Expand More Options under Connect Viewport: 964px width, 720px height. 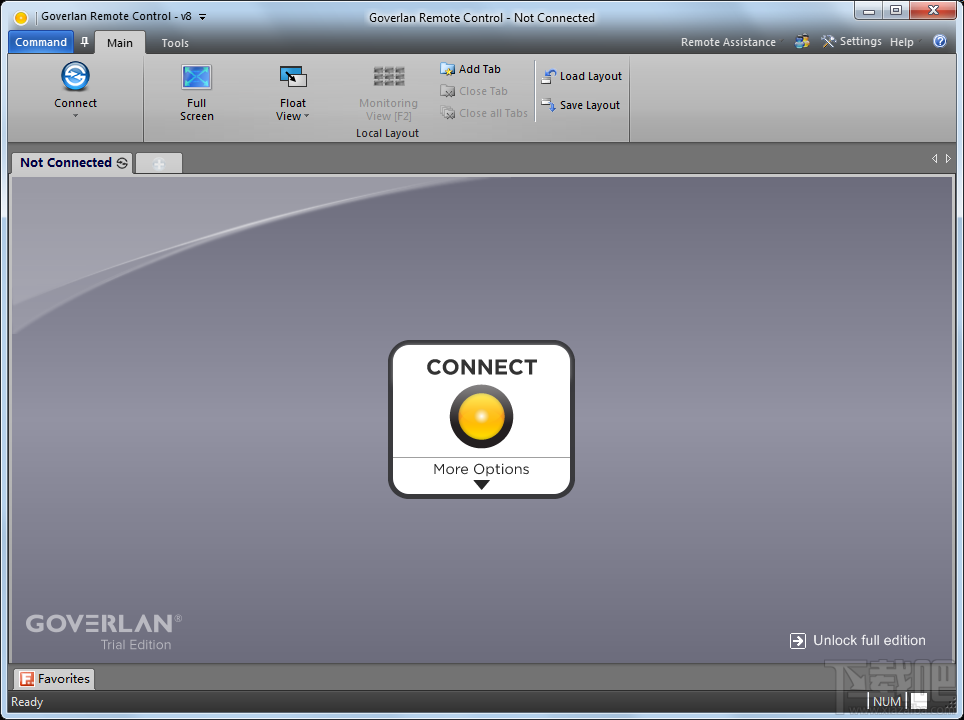coord(481,476)
